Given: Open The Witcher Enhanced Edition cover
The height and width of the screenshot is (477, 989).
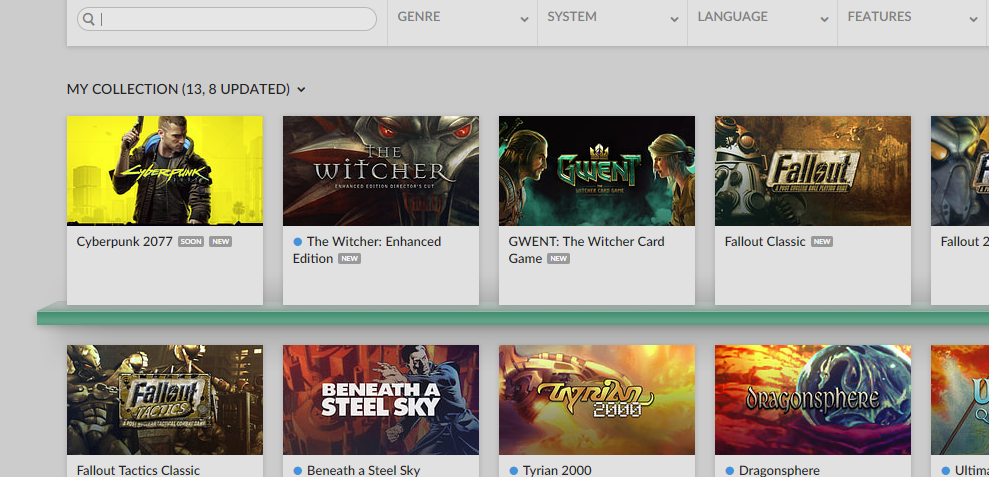Looking at the screenshot, I should click(x=381, y=171).
